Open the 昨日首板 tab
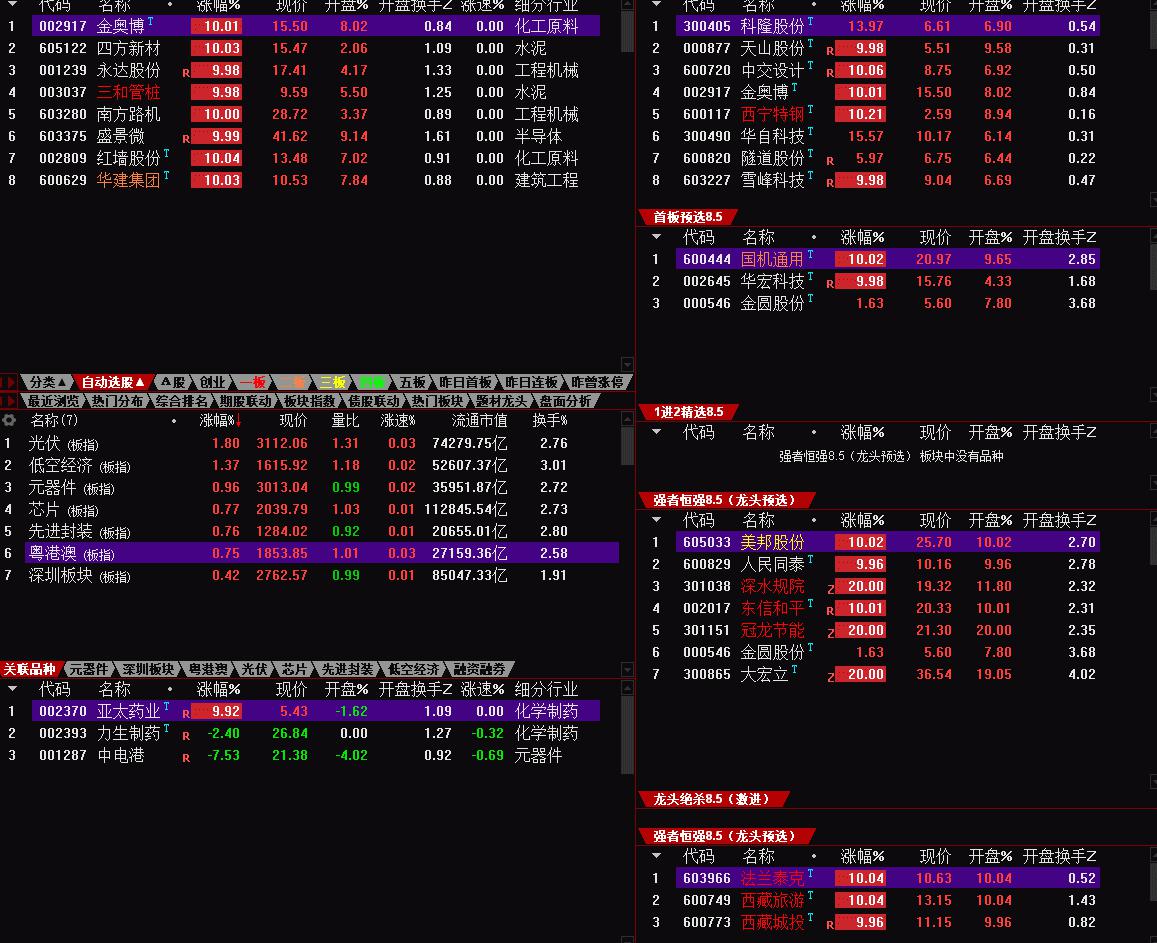Image resolution: width=1157 pixels, height=943 pixels. [x=465, y=382]
